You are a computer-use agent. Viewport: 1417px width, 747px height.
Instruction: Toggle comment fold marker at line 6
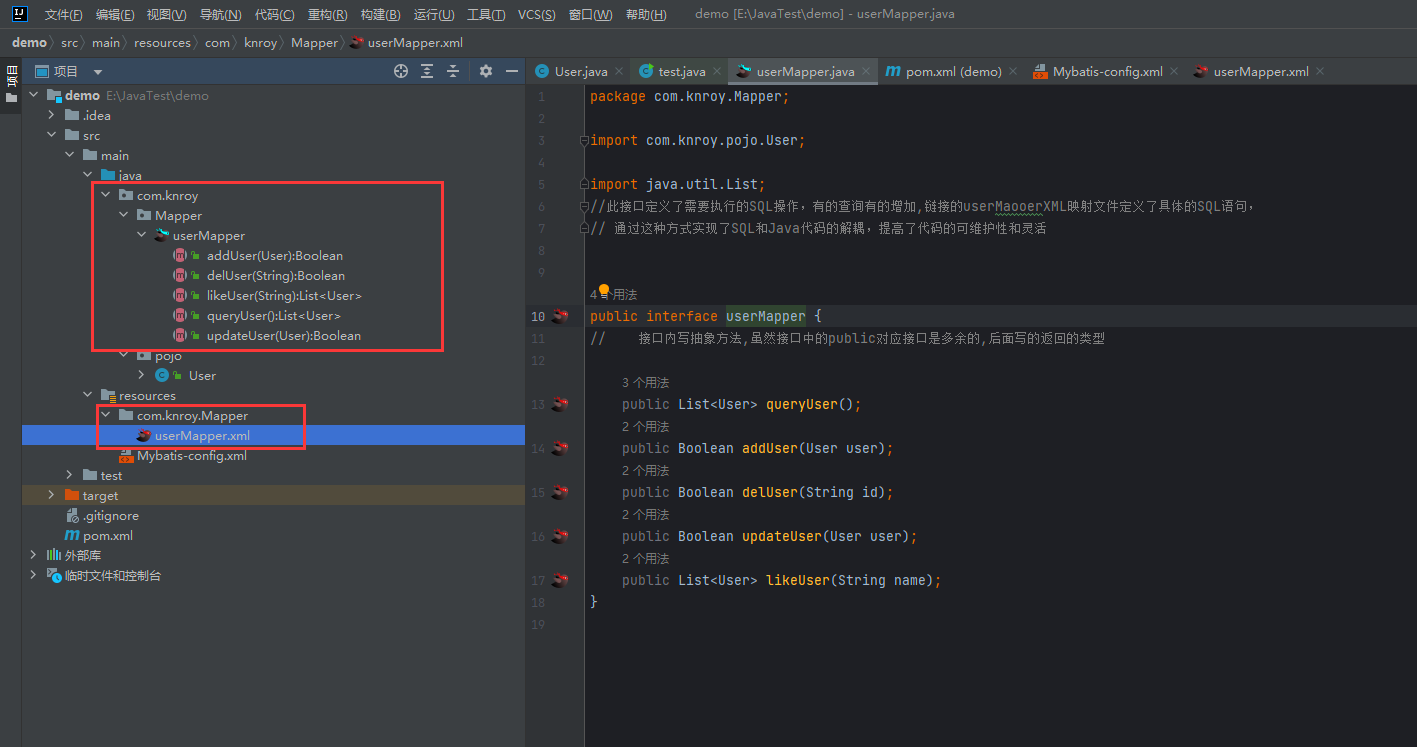584,207
